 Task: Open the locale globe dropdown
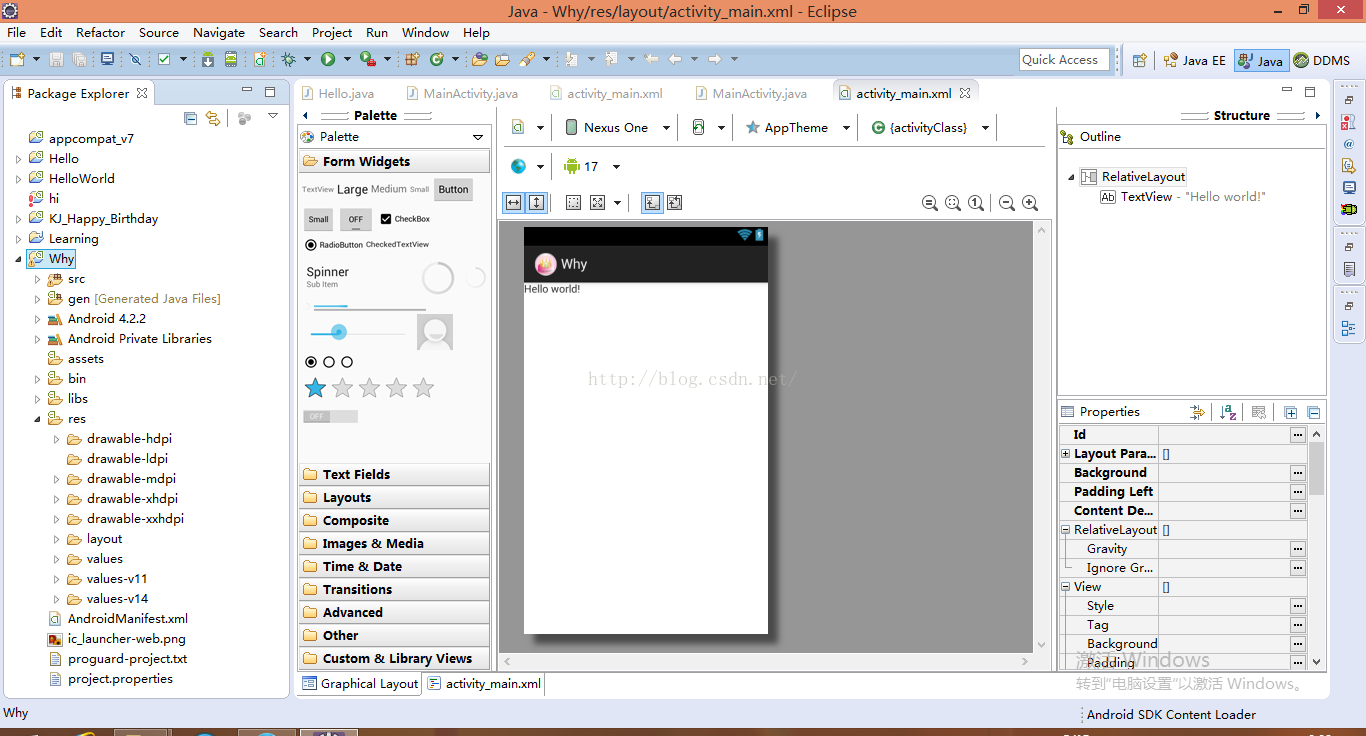527,166
